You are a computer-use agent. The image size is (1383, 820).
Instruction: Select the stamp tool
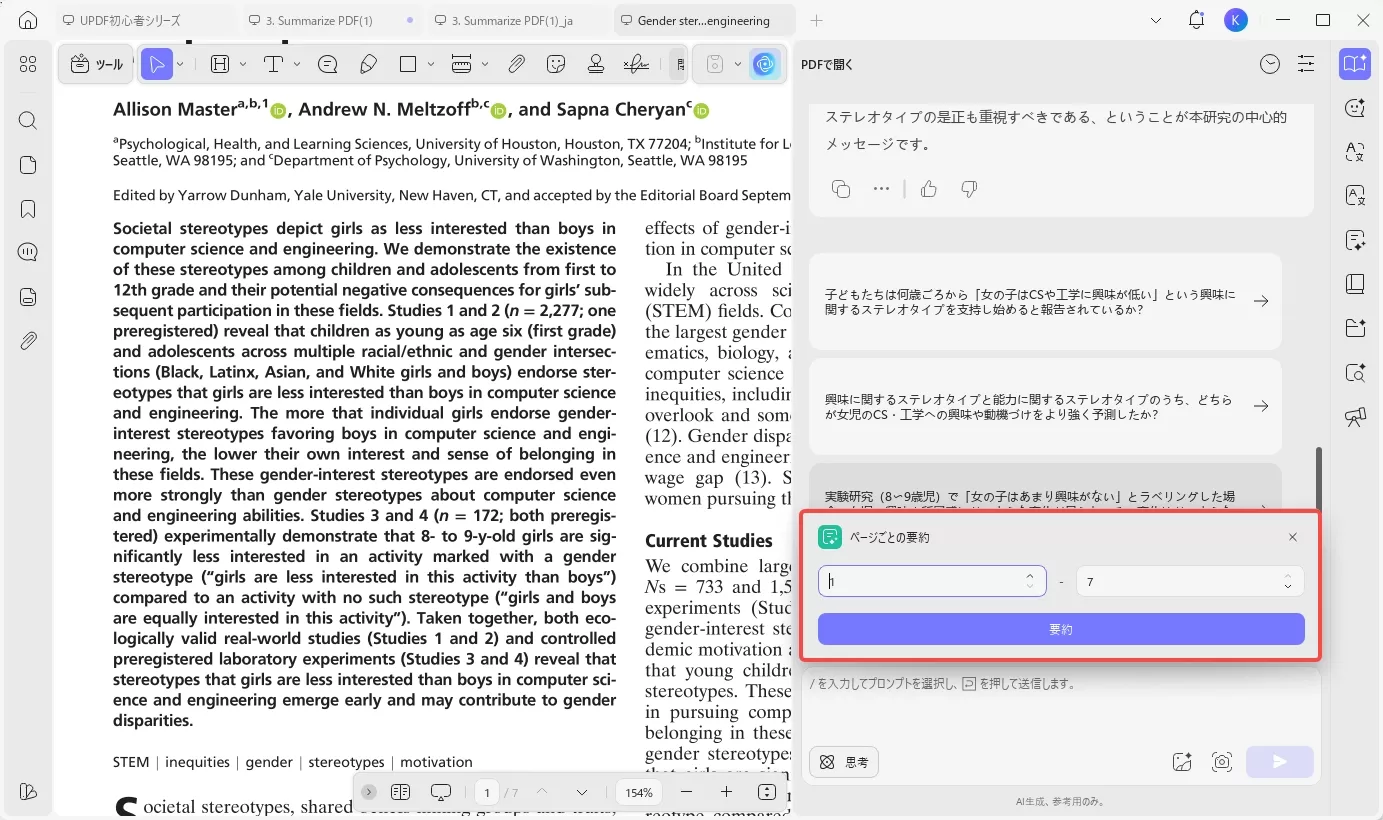pos(596,63)
